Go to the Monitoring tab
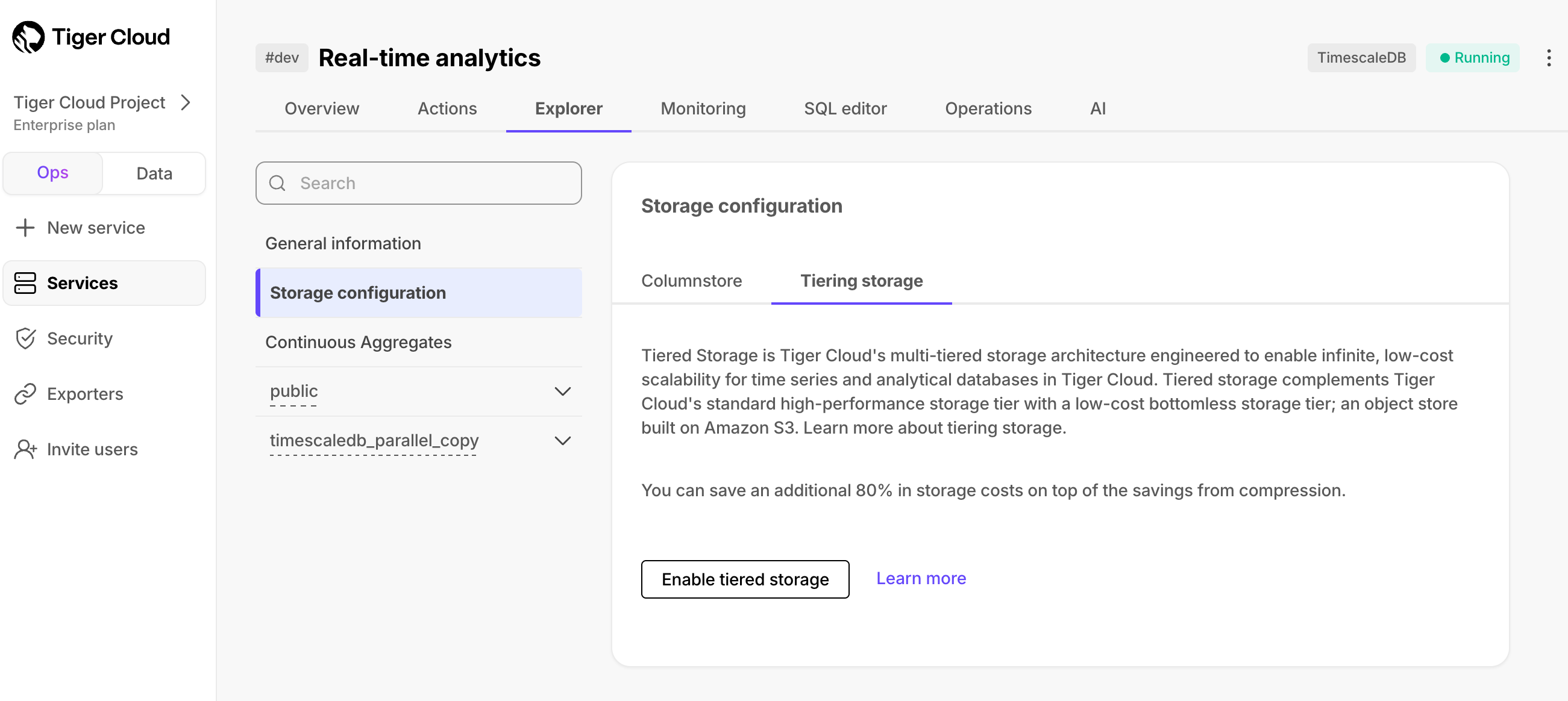 703,108
